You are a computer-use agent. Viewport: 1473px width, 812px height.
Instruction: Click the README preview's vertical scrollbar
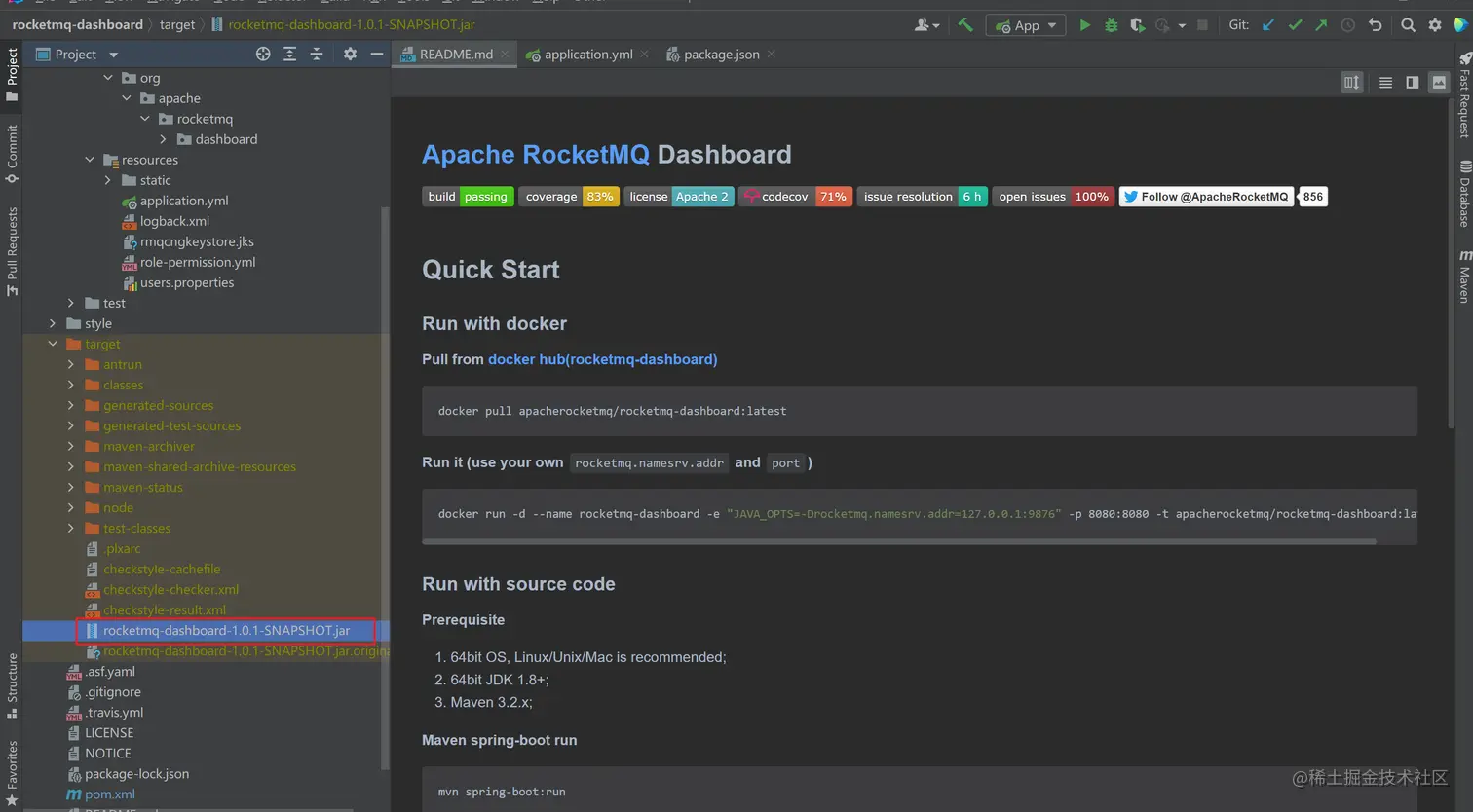click(1452, 263)
